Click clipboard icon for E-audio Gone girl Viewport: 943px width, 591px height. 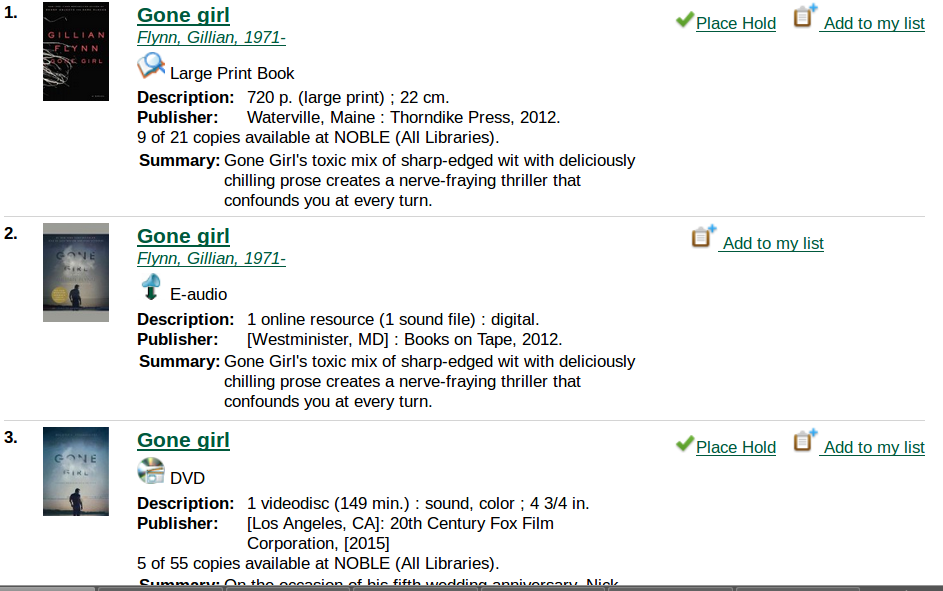(704, 236)
